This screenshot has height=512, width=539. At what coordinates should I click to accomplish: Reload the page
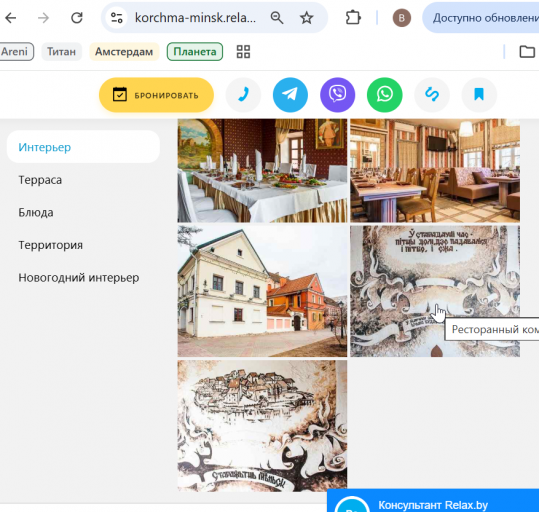(77, 18)
